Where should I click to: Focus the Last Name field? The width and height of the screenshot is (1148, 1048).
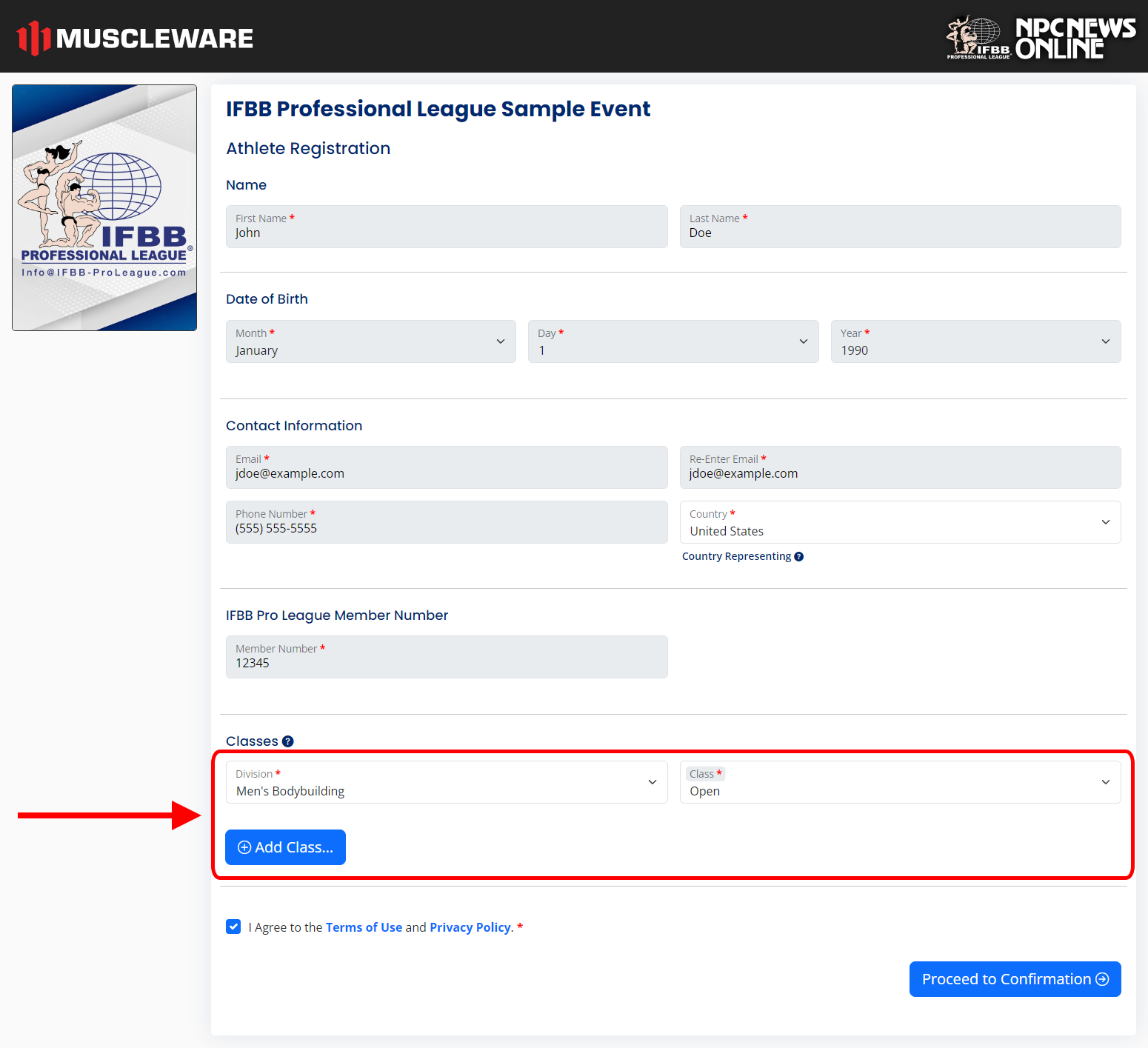click(899, 227)
